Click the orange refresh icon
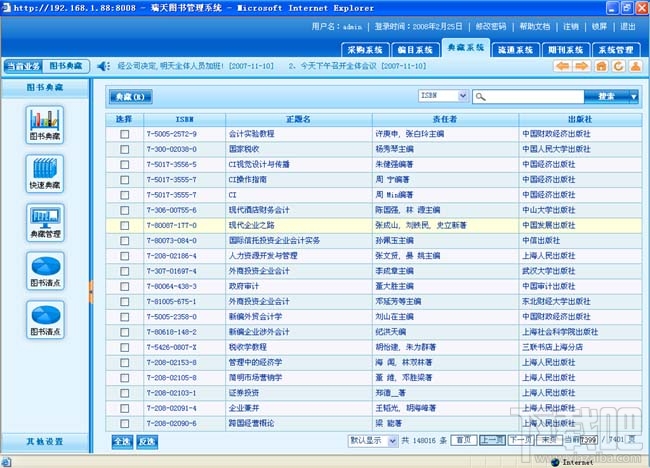Viewport: 650px width, 468px height. point(618,66)
